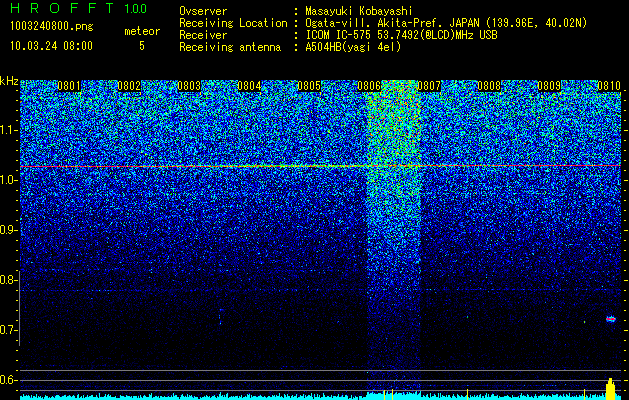Viewport: 629px width, 400px height.
Task: Click the date stamp 10.03.24 08:00
Action: pos(51,46)
